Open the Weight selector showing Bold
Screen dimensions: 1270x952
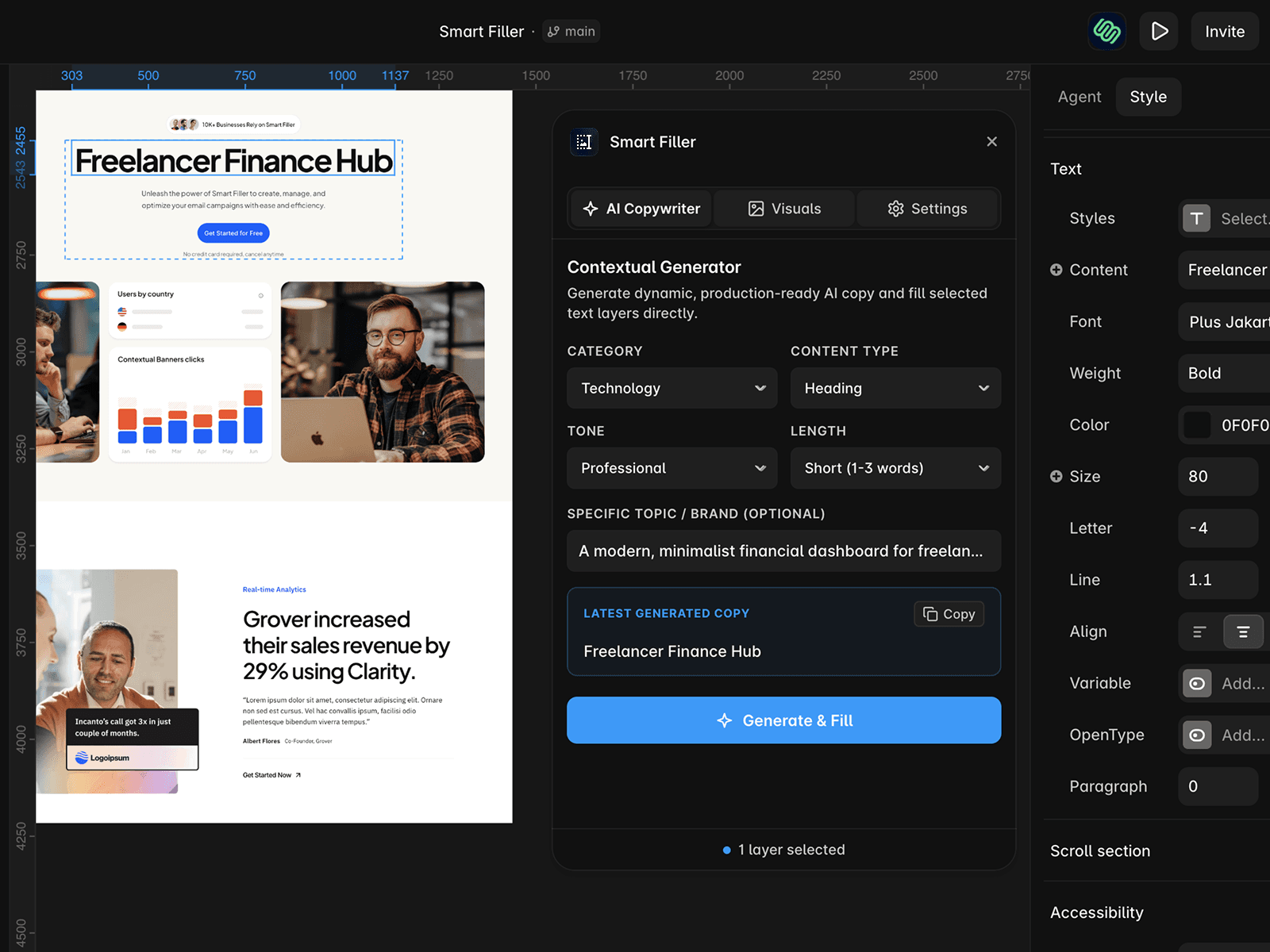pos(1224,373)
